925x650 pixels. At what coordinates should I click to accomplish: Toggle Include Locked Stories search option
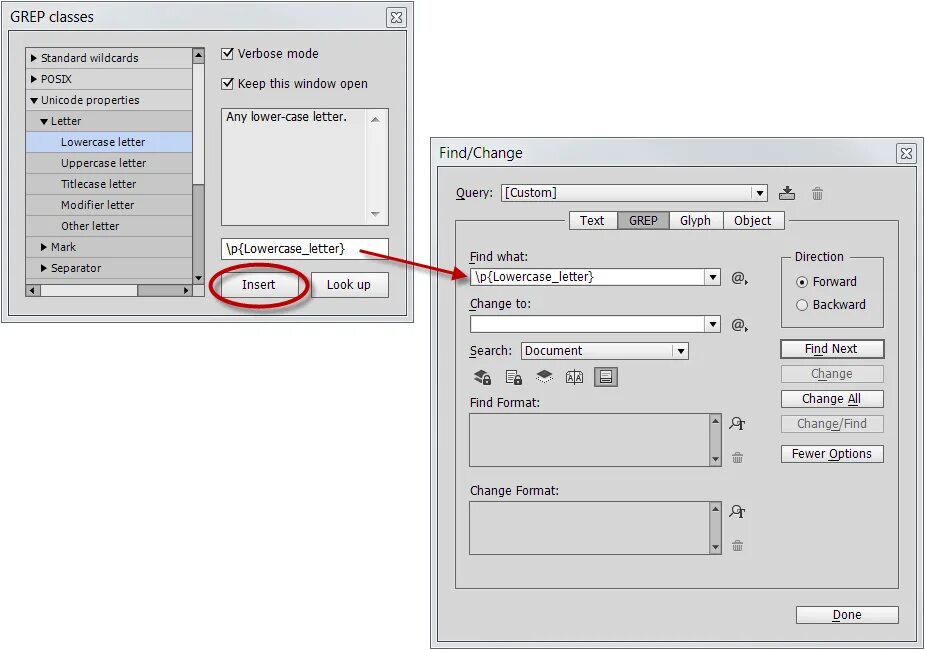(x=513, y=377)
